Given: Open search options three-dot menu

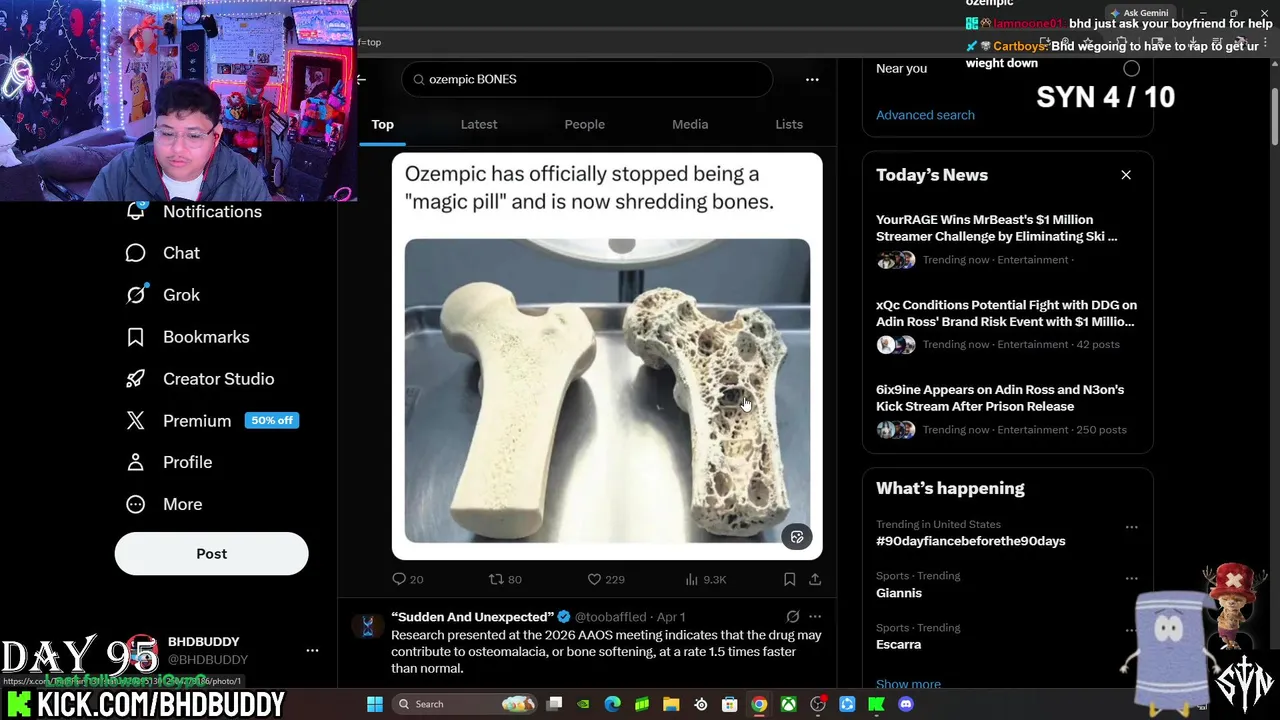Looking at the screenshot, I should 812,79.
